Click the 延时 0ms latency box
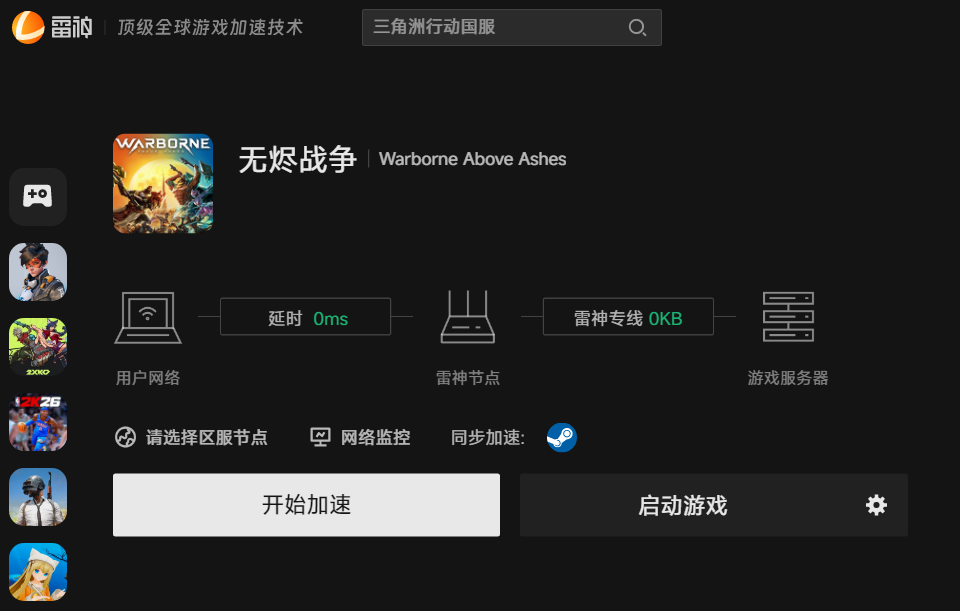 click(306, 317)
